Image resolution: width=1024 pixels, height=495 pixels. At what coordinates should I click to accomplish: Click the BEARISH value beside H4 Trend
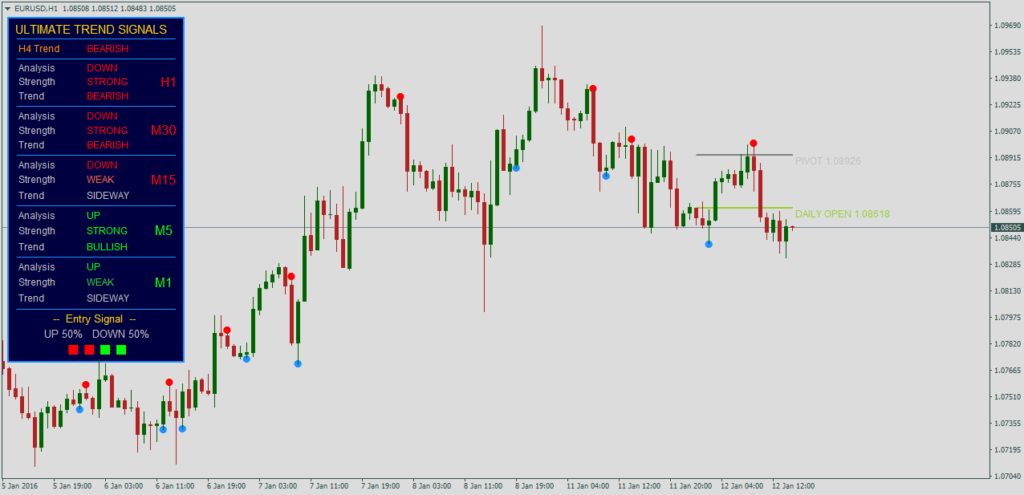pyautogui.click(x=108, y=48)
